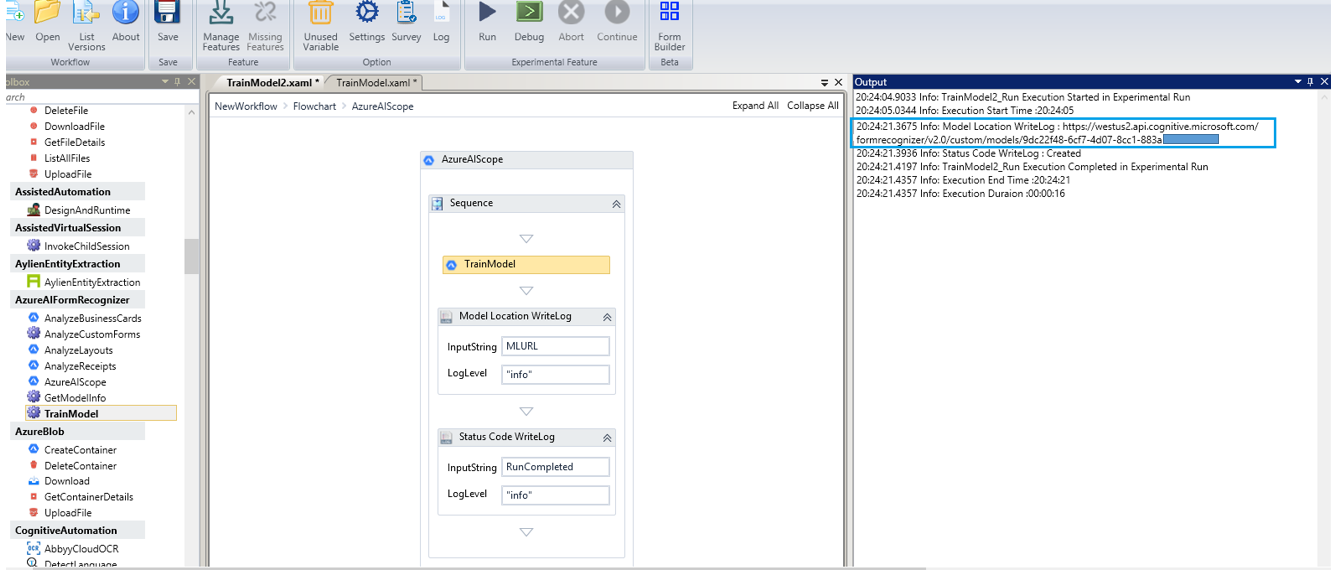Click InputString field containing MLURL

(555, 346)
